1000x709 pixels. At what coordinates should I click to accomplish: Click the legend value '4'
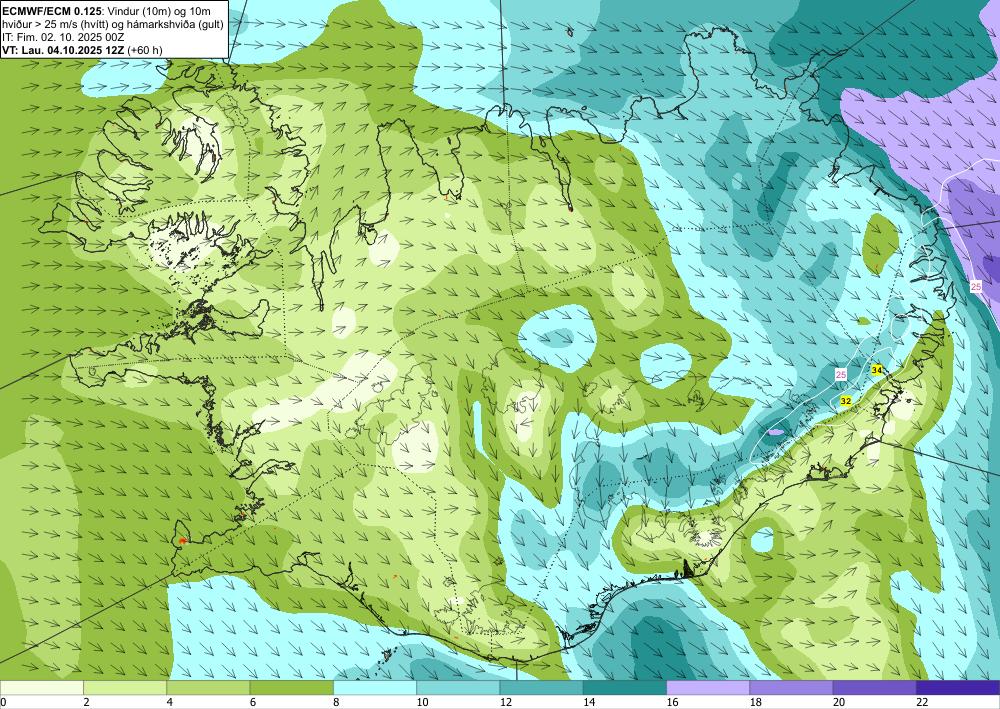click(170, 702)
